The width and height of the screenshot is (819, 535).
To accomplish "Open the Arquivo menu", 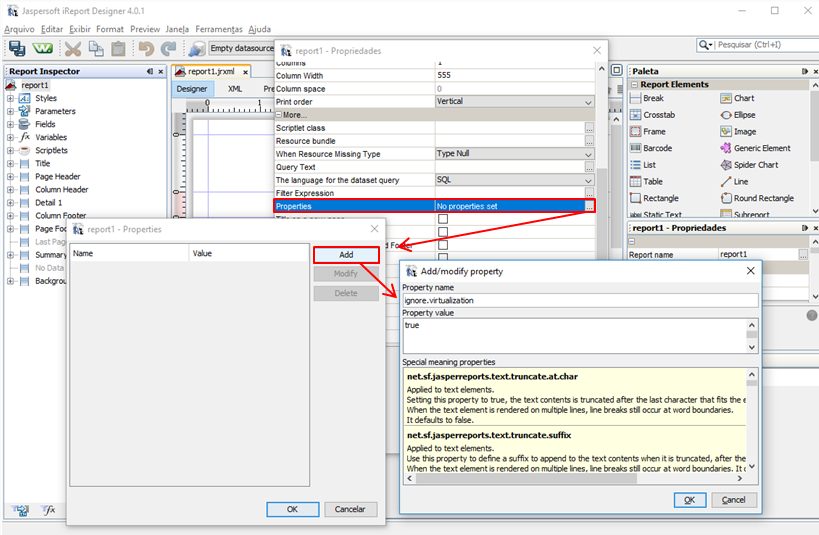I will click(x=19, y=29).
